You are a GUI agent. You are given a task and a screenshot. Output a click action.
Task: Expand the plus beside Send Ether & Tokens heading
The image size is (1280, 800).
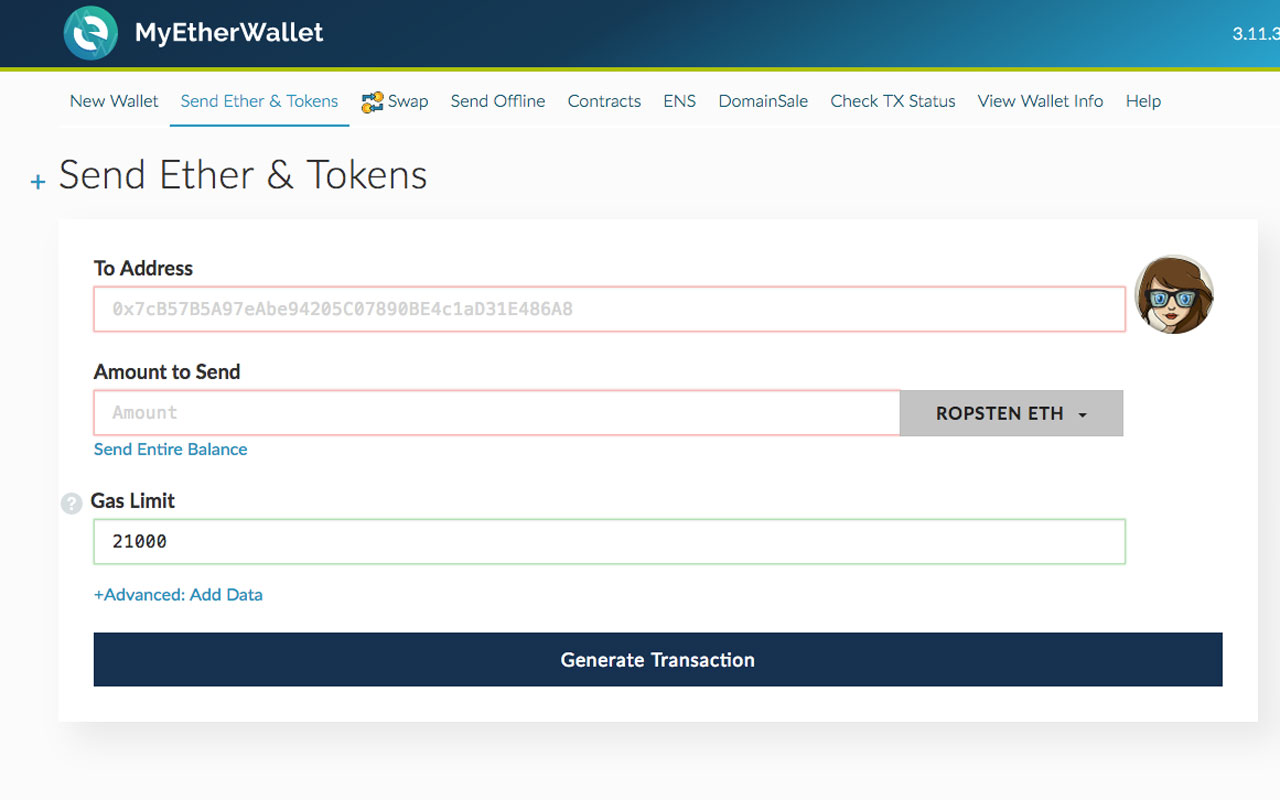coord(38,182)
